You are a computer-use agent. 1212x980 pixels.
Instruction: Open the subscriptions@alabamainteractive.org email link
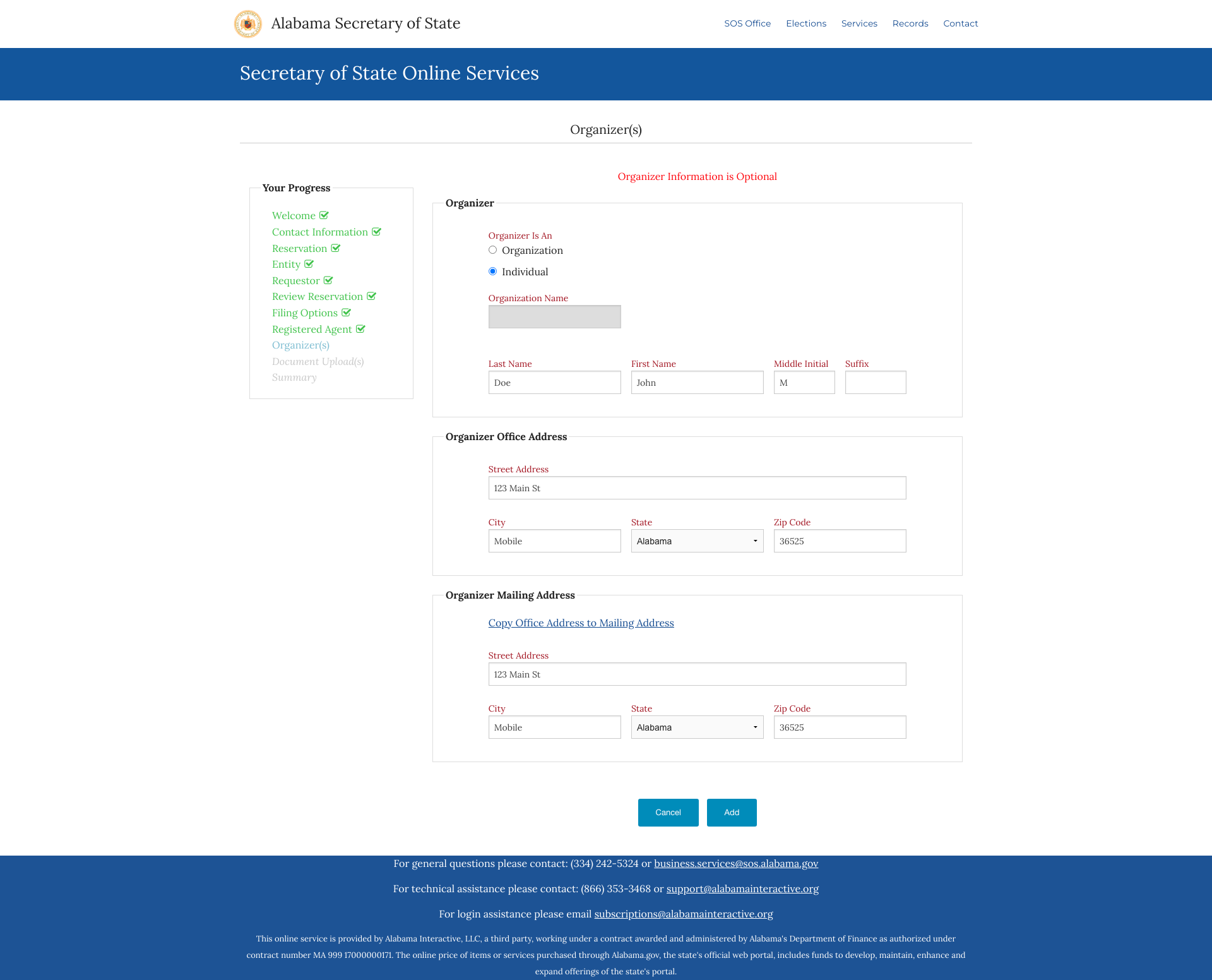coord(684,914)
